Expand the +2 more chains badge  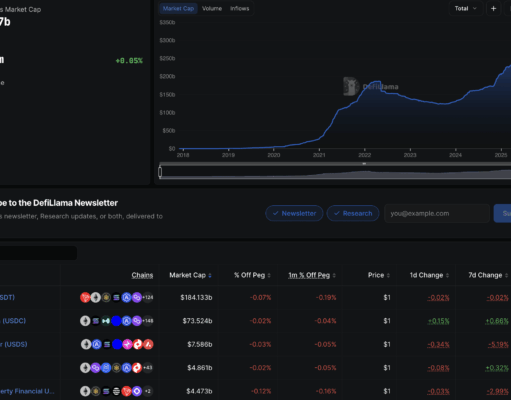tap(148, 391)
